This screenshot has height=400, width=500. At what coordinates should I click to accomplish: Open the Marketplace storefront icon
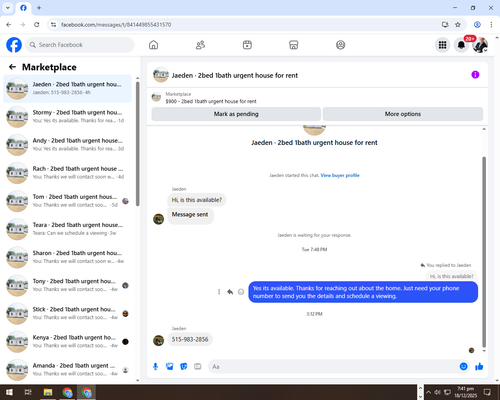coord(294,45)
